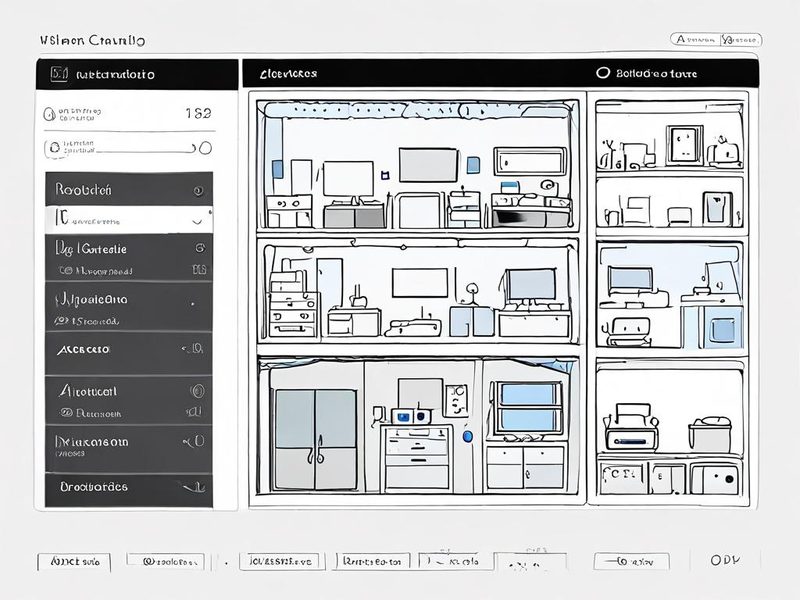
Task: Click the main panel header title on the left
Action: click(288, 73)
